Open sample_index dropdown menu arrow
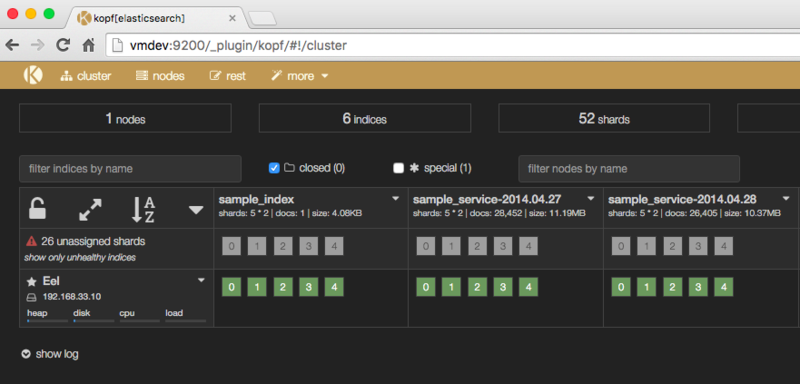 [x=395, y=198]
